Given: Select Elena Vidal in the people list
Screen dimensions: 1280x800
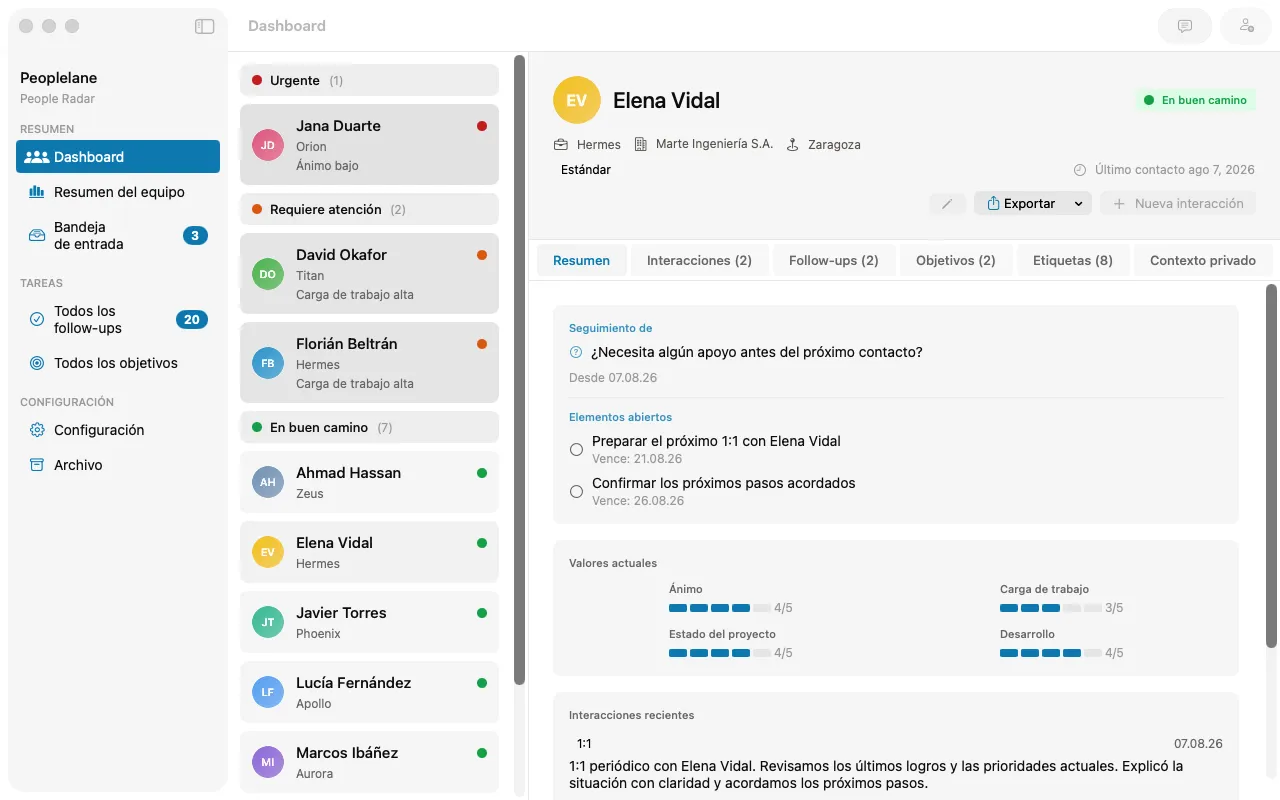Looking at the screenshot, I should (369, 552).
